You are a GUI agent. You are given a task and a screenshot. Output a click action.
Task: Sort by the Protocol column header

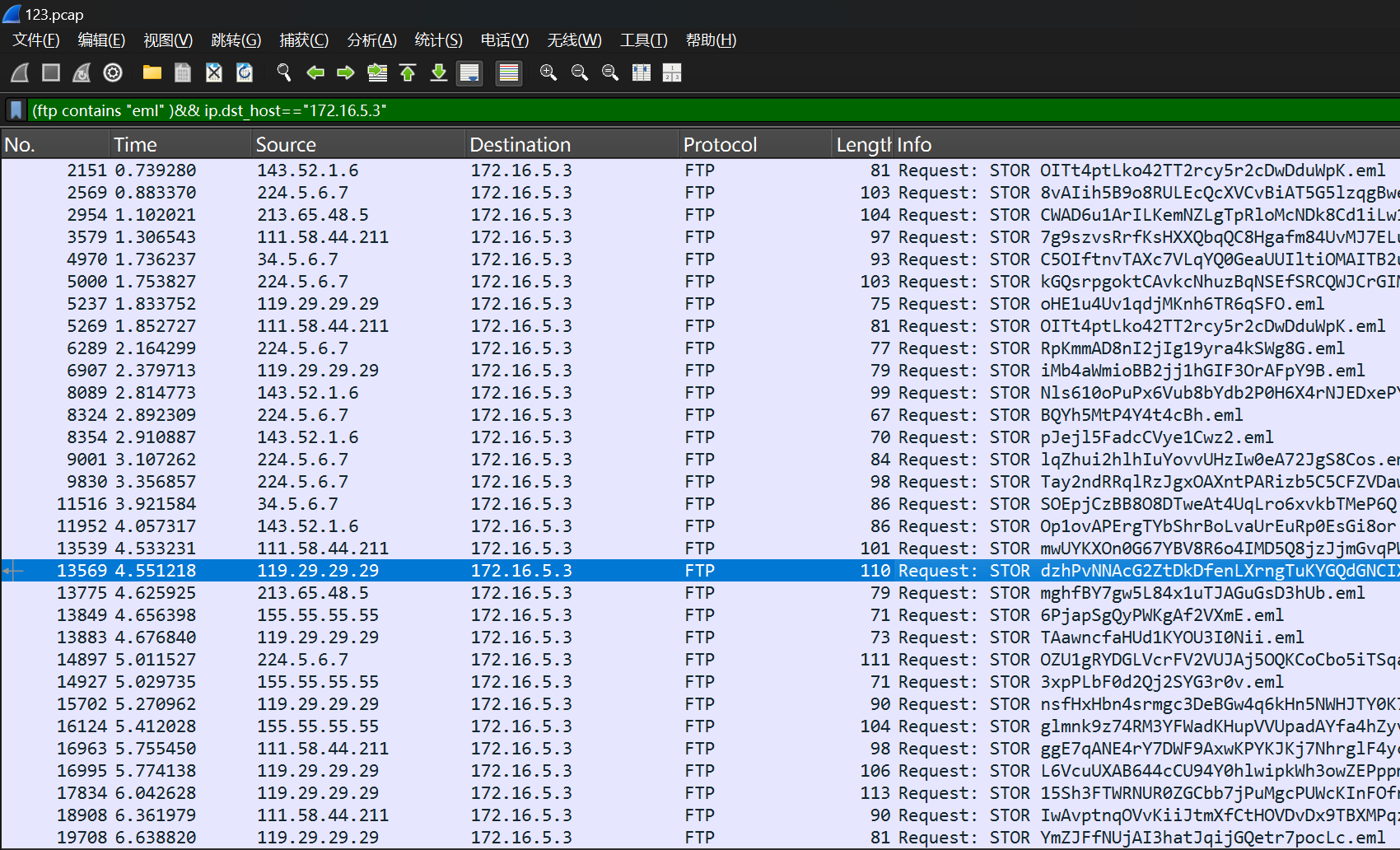coord(720,145)
